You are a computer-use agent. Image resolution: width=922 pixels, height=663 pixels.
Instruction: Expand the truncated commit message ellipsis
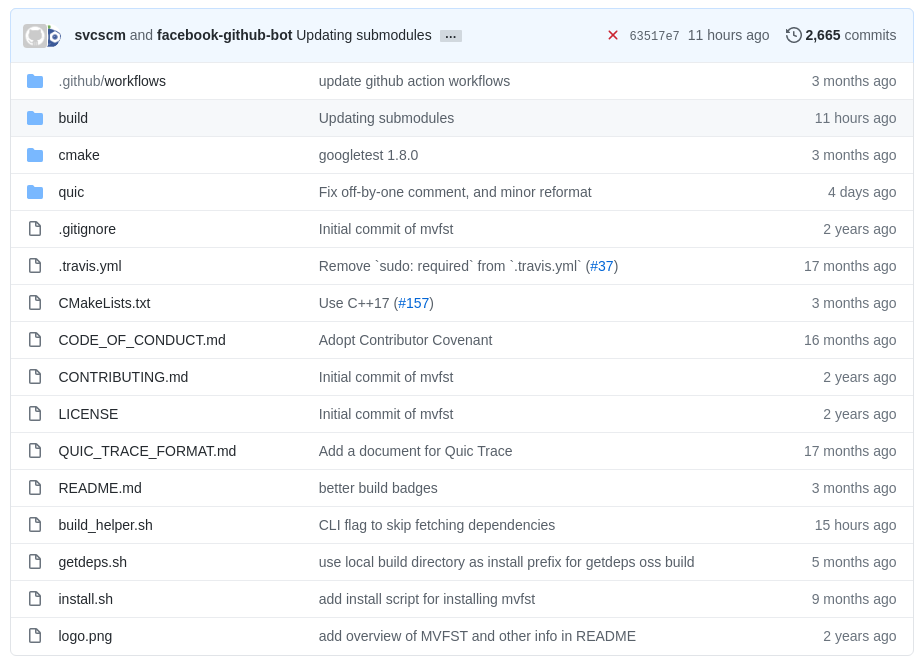click(x=450, y=35)
